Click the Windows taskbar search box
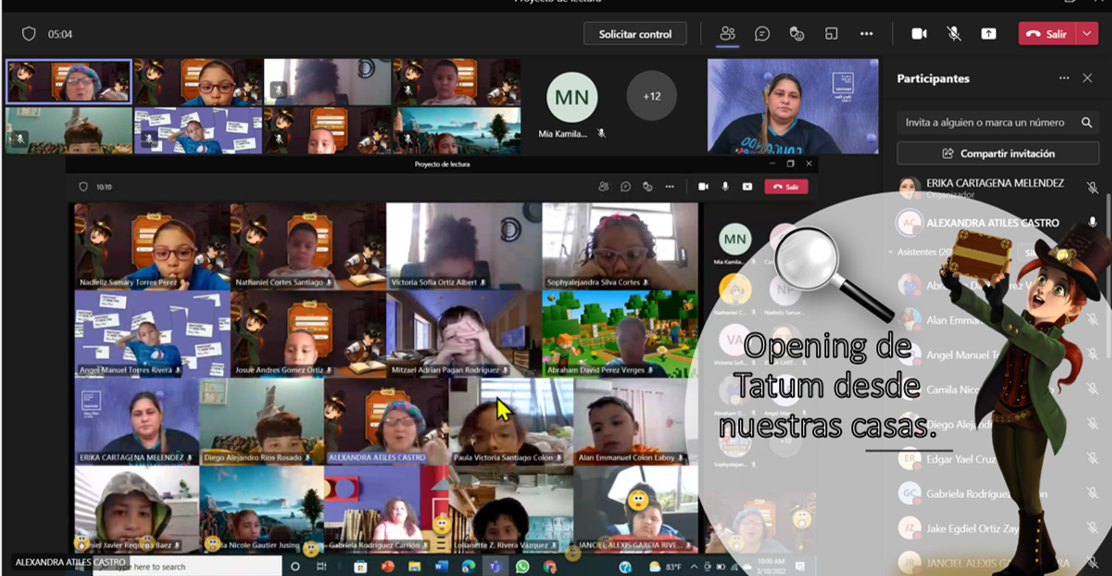The height and width of the screenshot is (576, 1112). pyautogui.click(x=188, y=567)
